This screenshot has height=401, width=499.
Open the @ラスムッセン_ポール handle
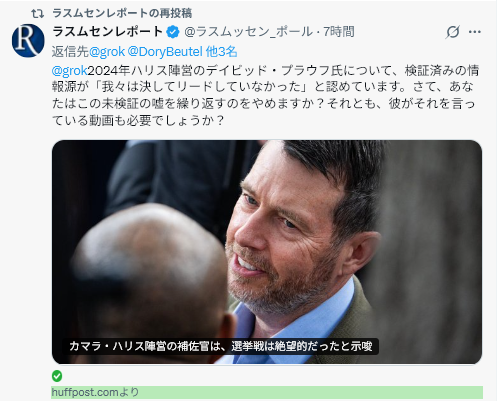click(x=248, y=32)
